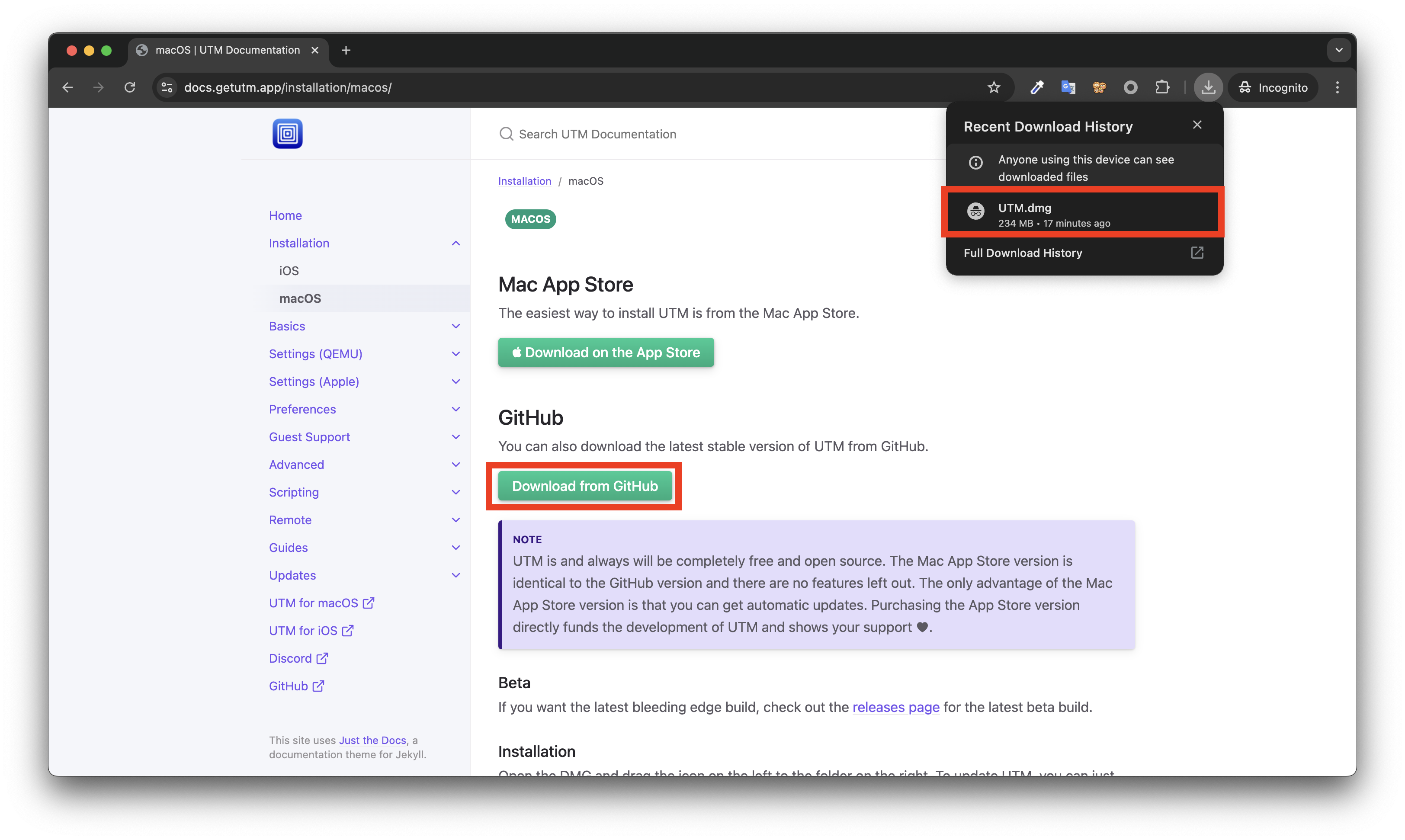Expand the Guest Support section
The image size is (1405, 840).
point(456,437)
